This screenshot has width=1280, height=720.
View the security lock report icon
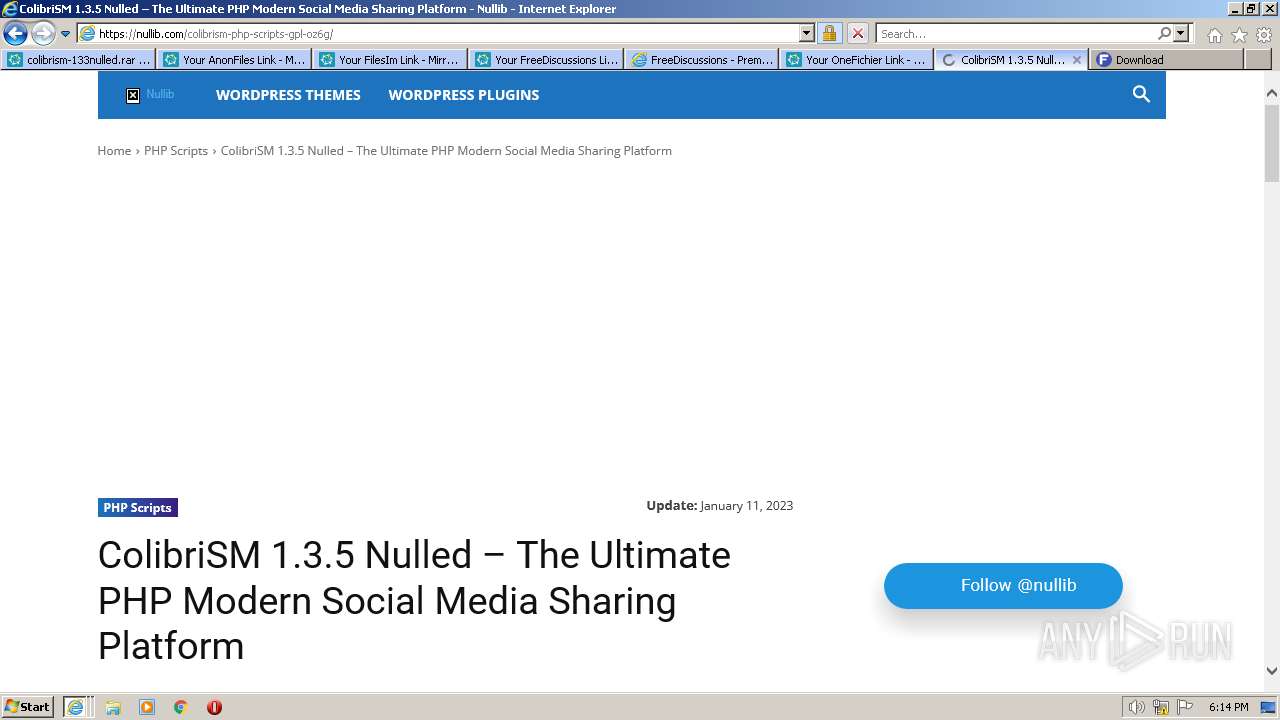[829, 33]
